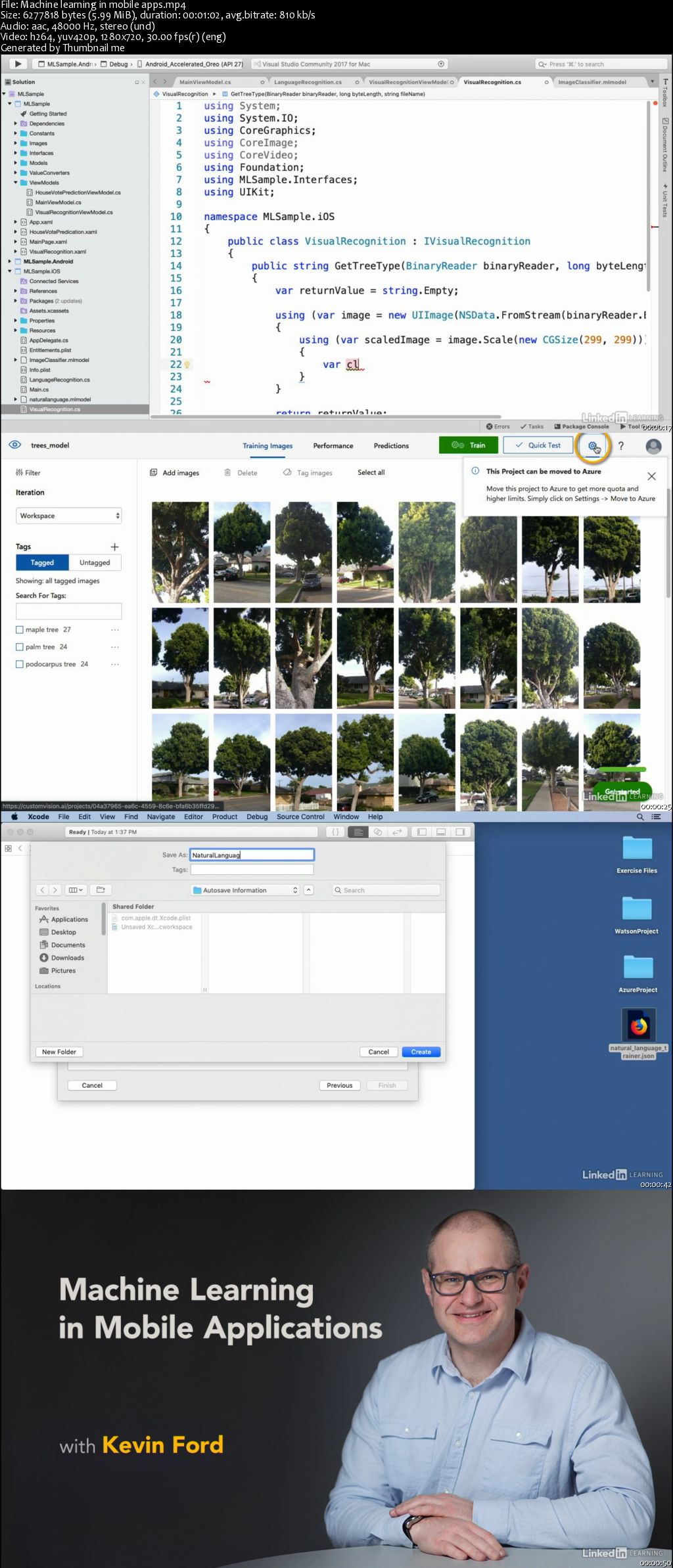Click new folder icon in save toolbar
This screenshot has height=1568, width=673.
[101, 890]
